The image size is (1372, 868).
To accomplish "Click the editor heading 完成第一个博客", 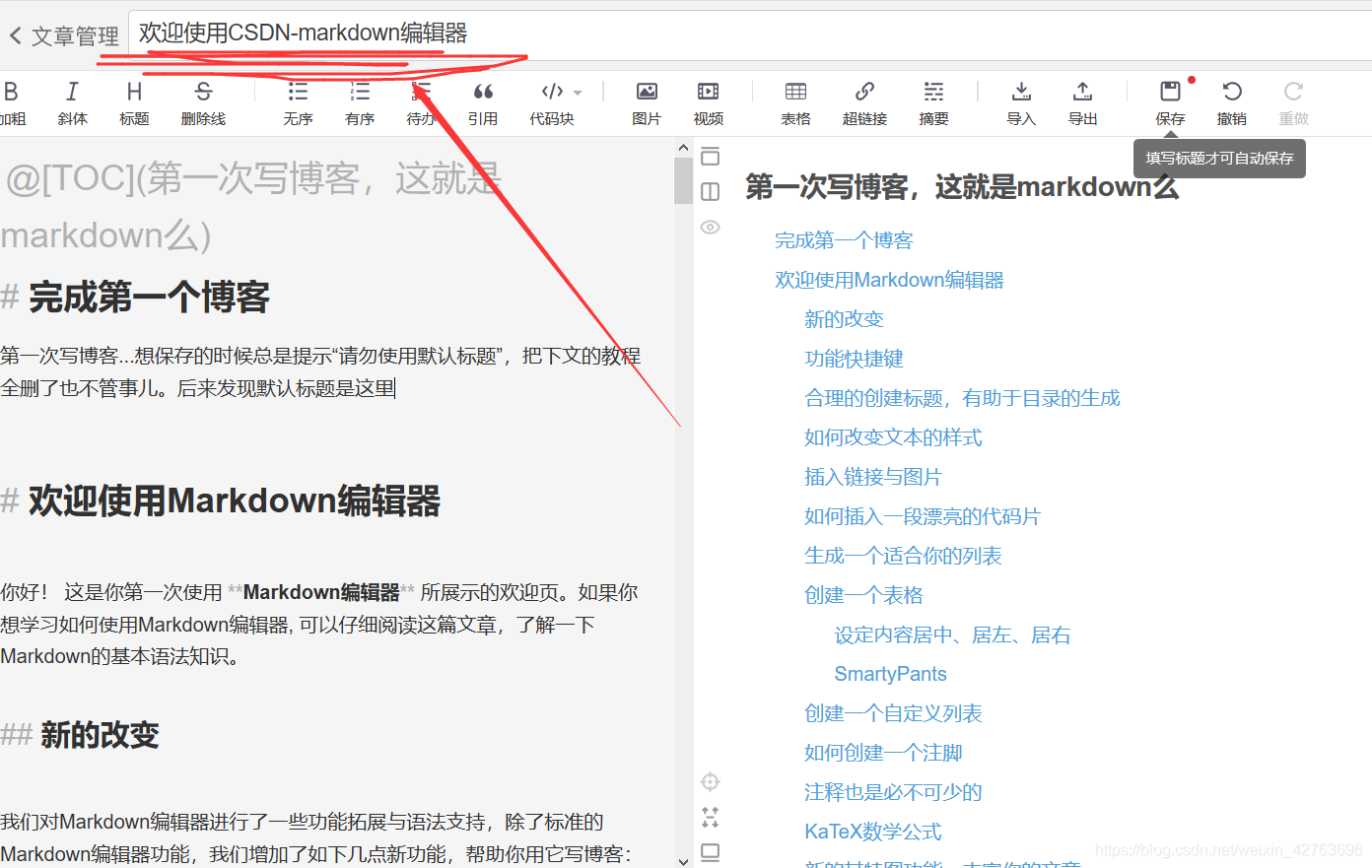I will click(149, 297).
